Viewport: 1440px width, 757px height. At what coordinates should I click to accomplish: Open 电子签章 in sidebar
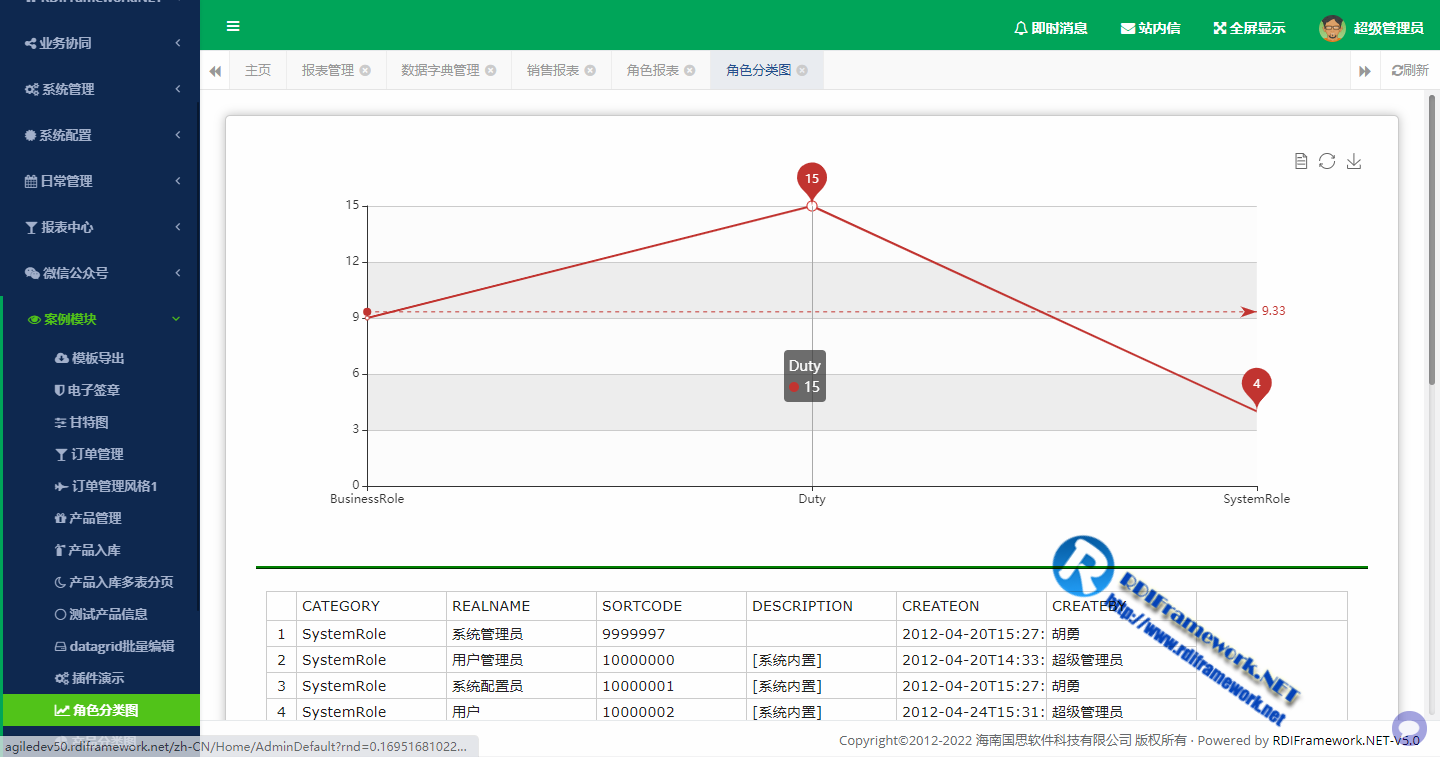101,390
